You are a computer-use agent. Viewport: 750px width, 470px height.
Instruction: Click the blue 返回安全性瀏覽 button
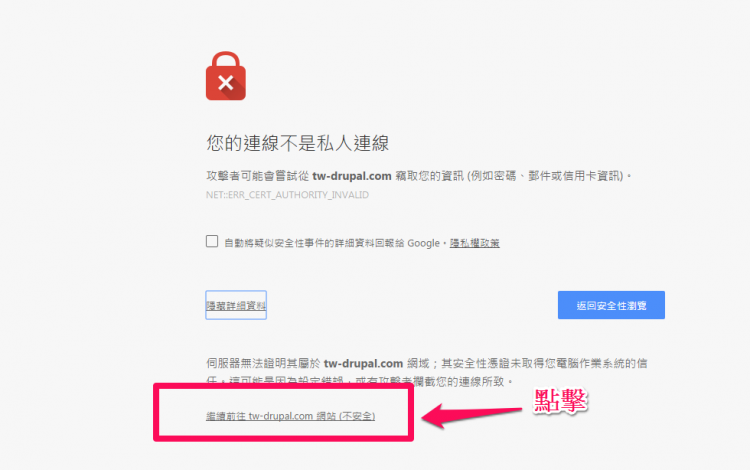coord(611,305)
